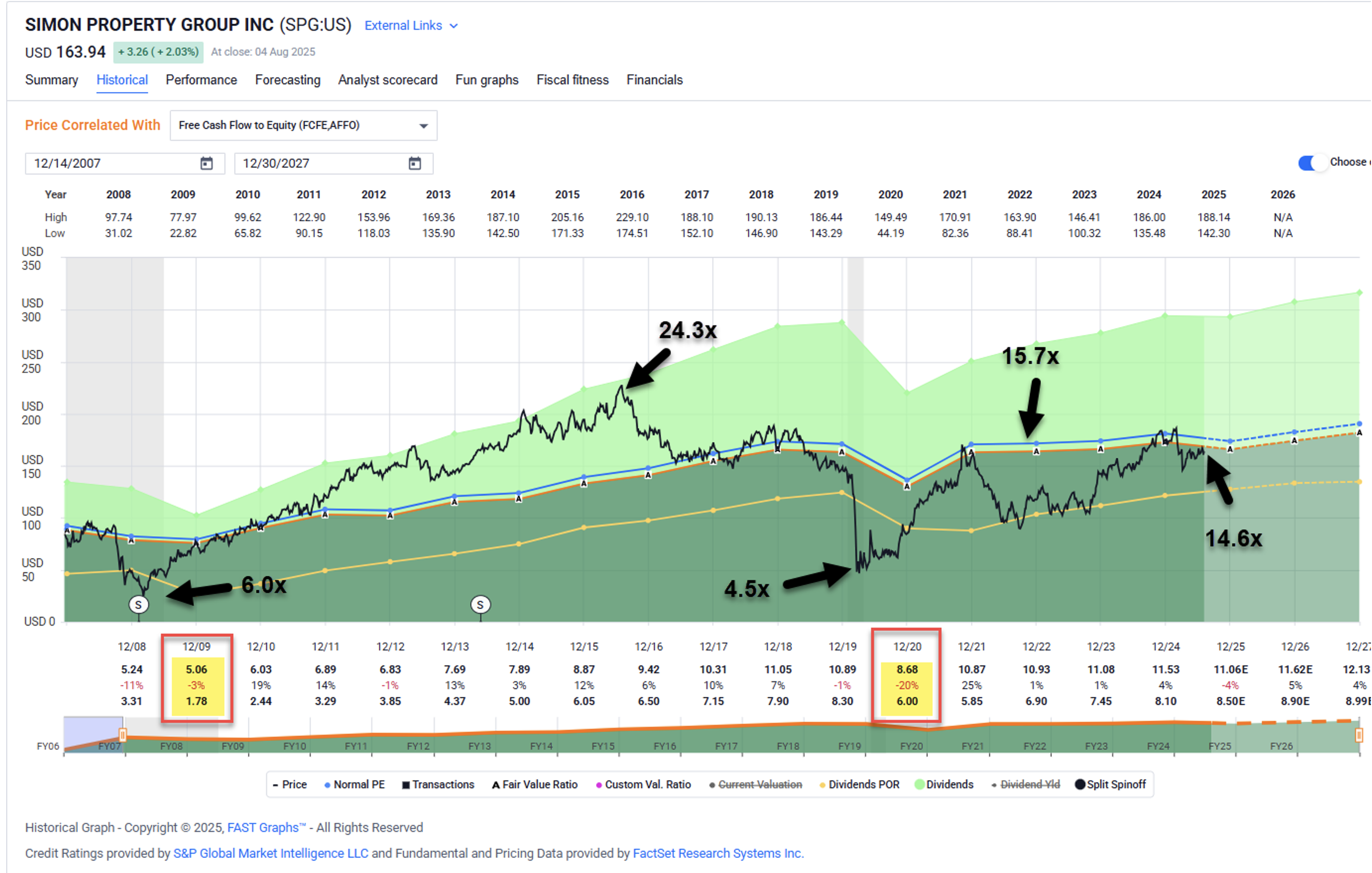This screenshot has height=873, width=1372.
Task: Click the Split Spinoff marker near 12/08
Action: [x=138, y=604]
